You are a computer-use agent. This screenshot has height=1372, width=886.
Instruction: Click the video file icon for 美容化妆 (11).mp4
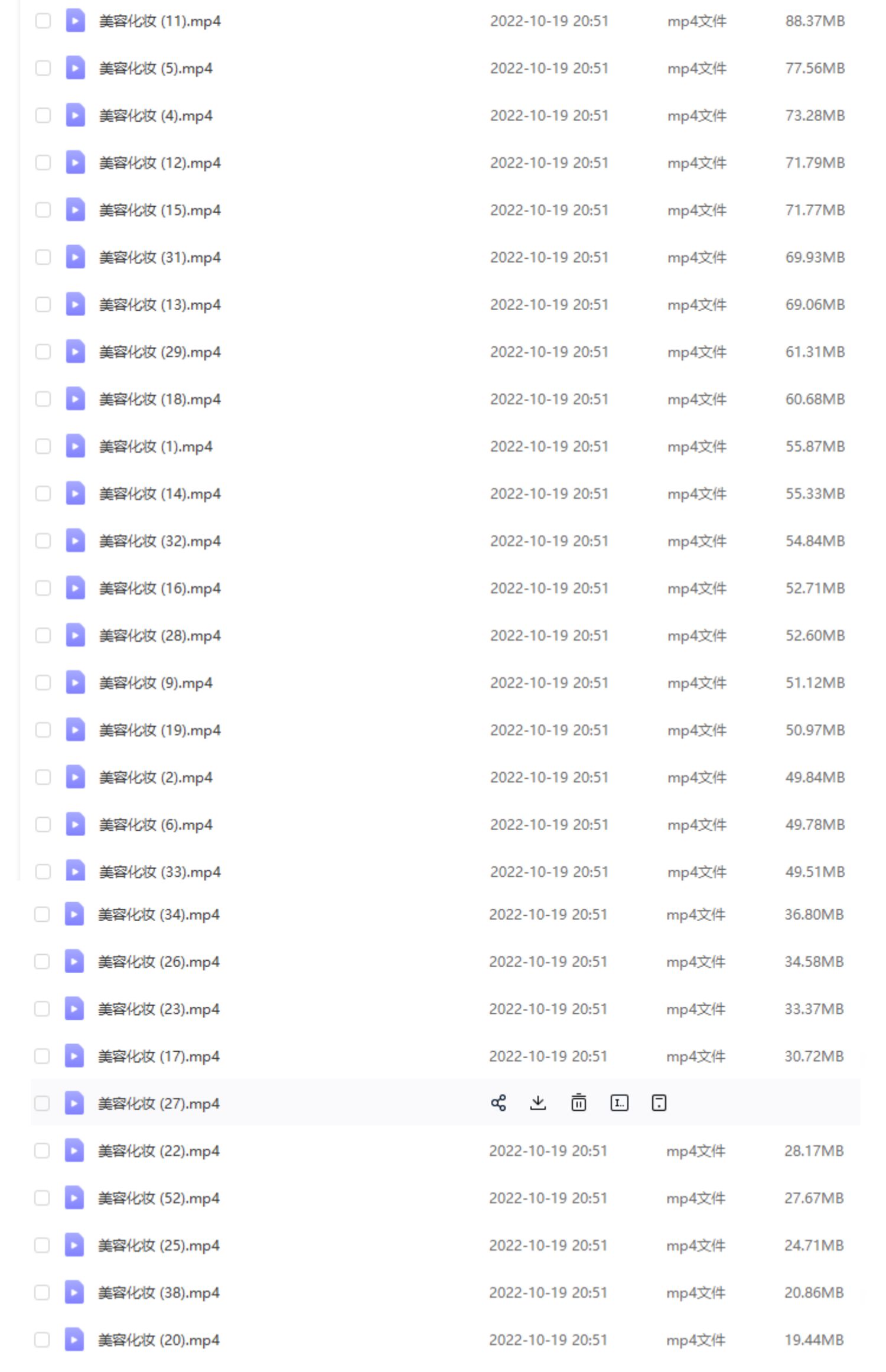pyautogui.click(x=75, y=21)
